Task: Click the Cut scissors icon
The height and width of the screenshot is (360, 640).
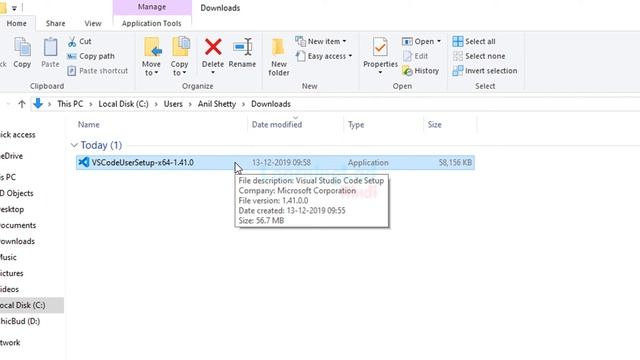Action: pyautogui.click(x=72, y=41)
